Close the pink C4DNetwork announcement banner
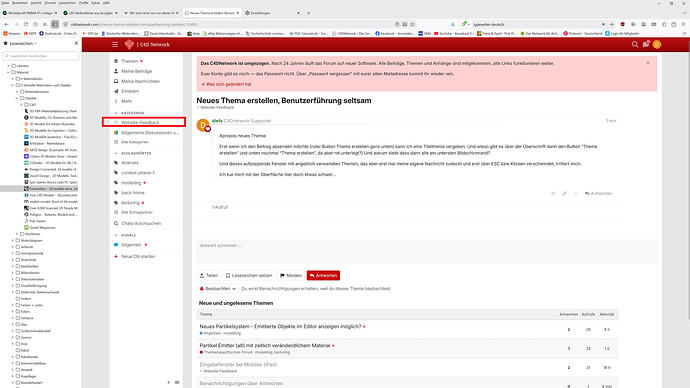Image resolution: width=690 pixels, height=388 pixels. coord(648,63)
